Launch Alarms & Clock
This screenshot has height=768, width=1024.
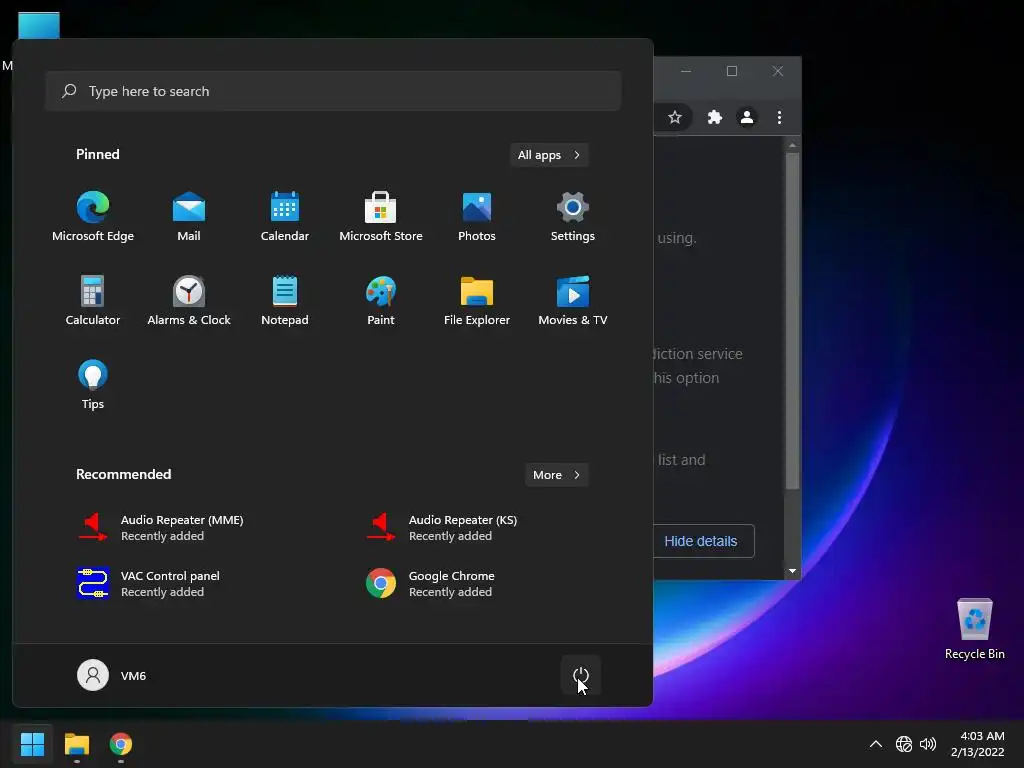[x=189, y=300]
